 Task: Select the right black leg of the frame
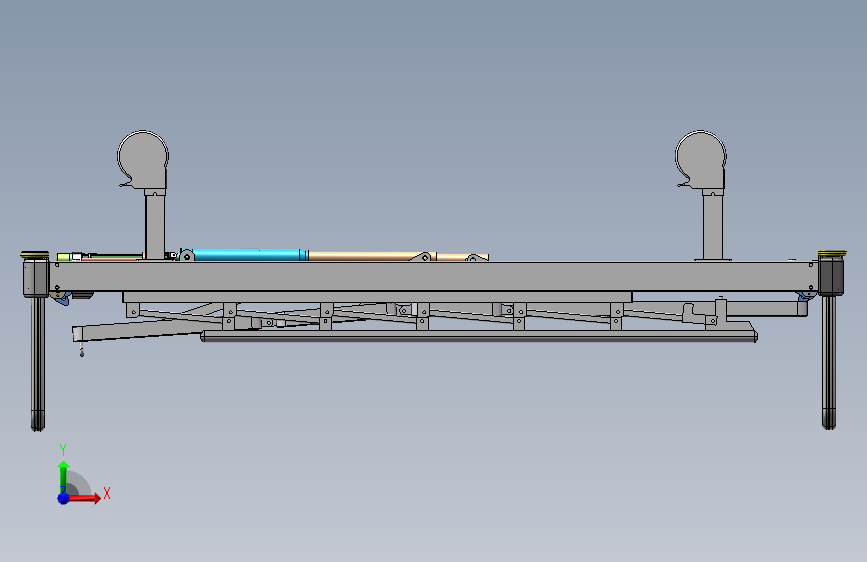coord(828,362)
